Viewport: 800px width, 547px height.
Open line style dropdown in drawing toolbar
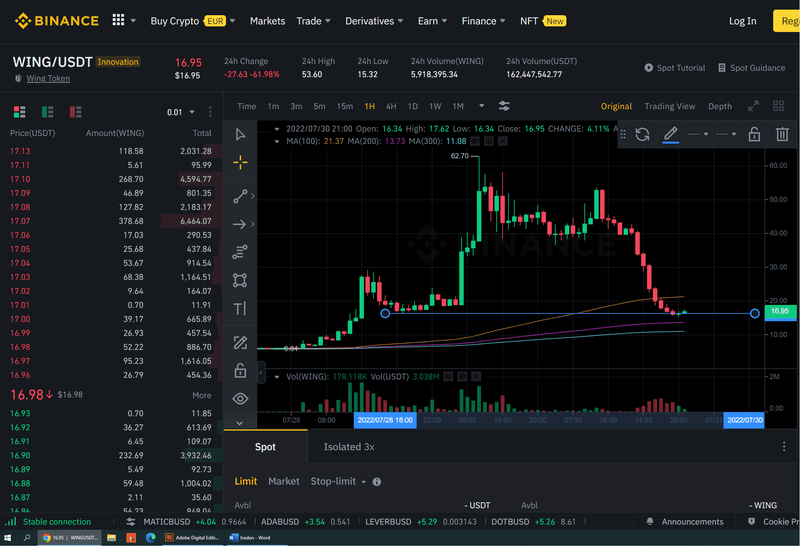pyautogui.click(x=698, y=134)
